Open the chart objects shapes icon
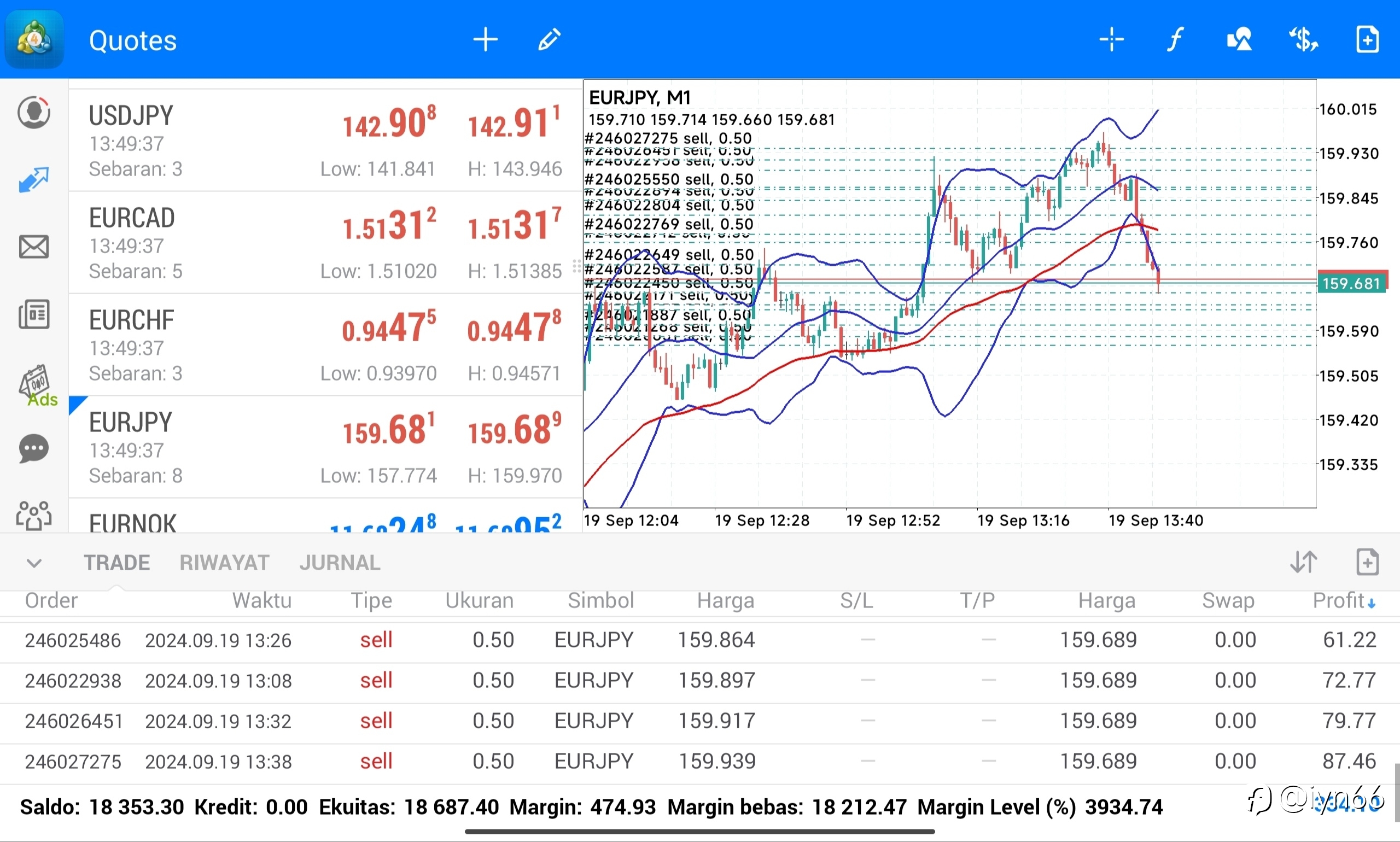 tap(1239, 40)
